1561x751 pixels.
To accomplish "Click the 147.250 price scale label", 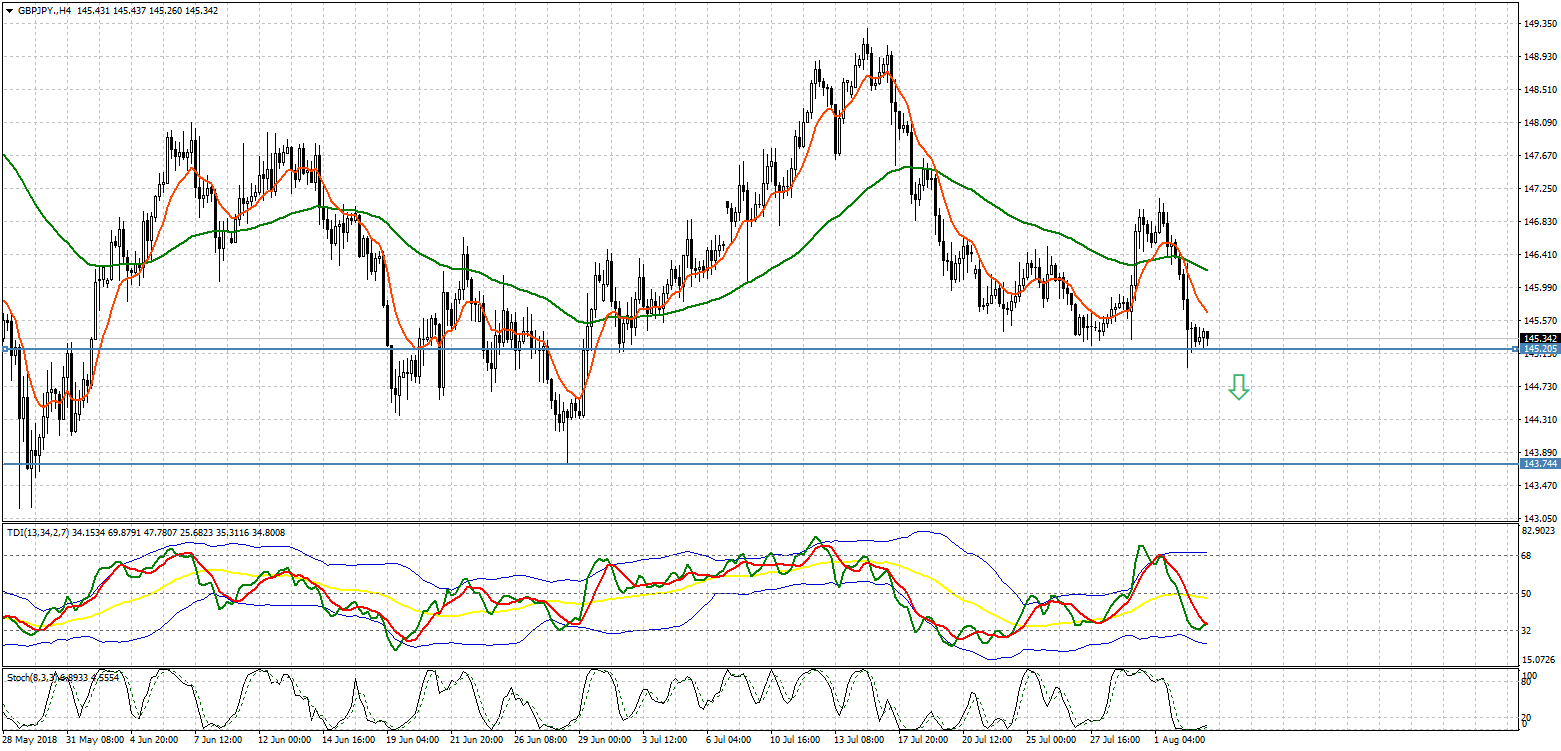I will coord(1539,188).
